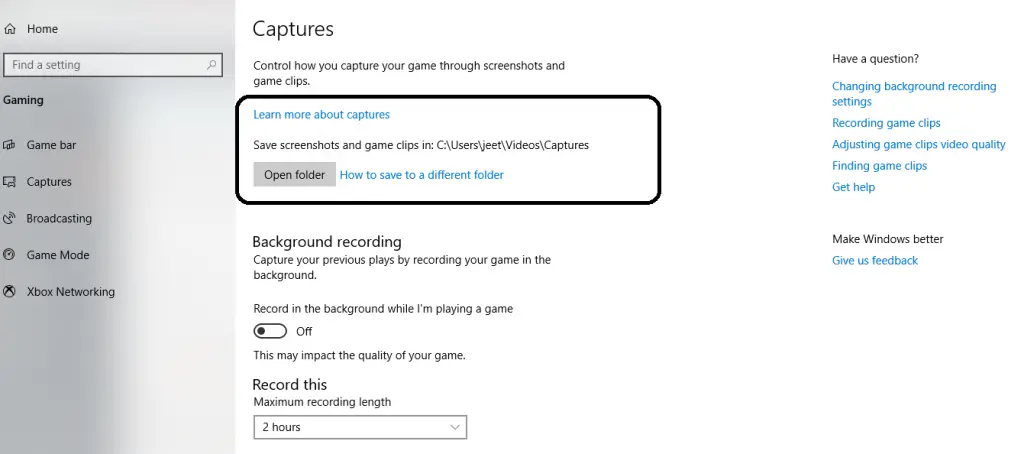Click the Xbox Networking icon

[x=9, y=291]
